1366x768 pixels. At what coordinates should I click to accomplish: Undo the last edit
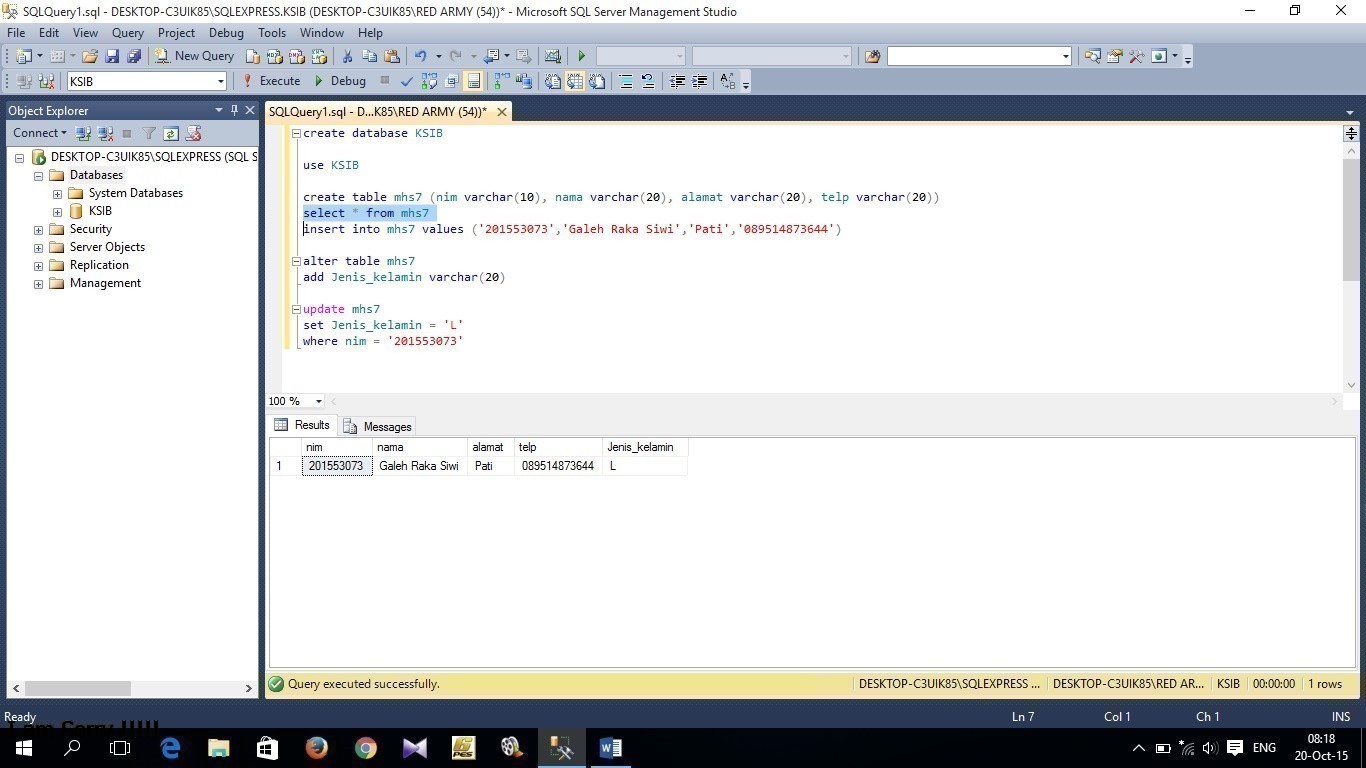click(421, 56)
